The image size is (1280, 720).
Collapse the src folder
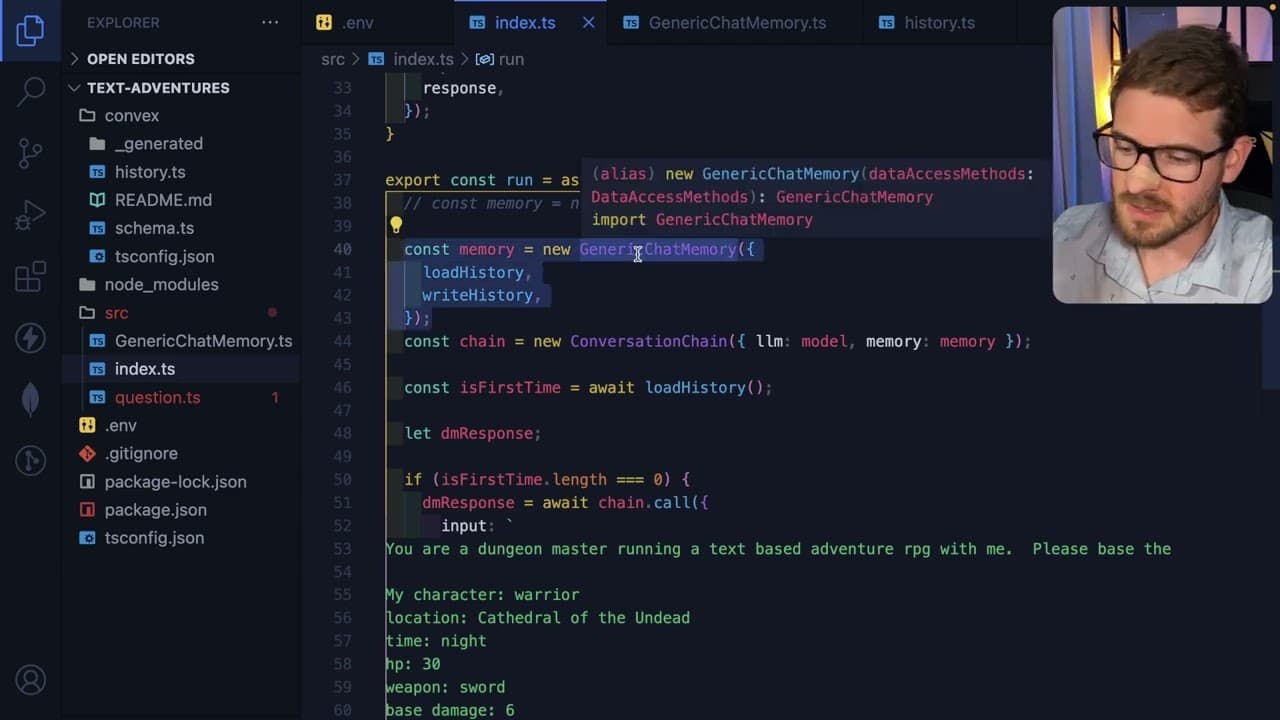pyautogui.click(x=116, y=313)
